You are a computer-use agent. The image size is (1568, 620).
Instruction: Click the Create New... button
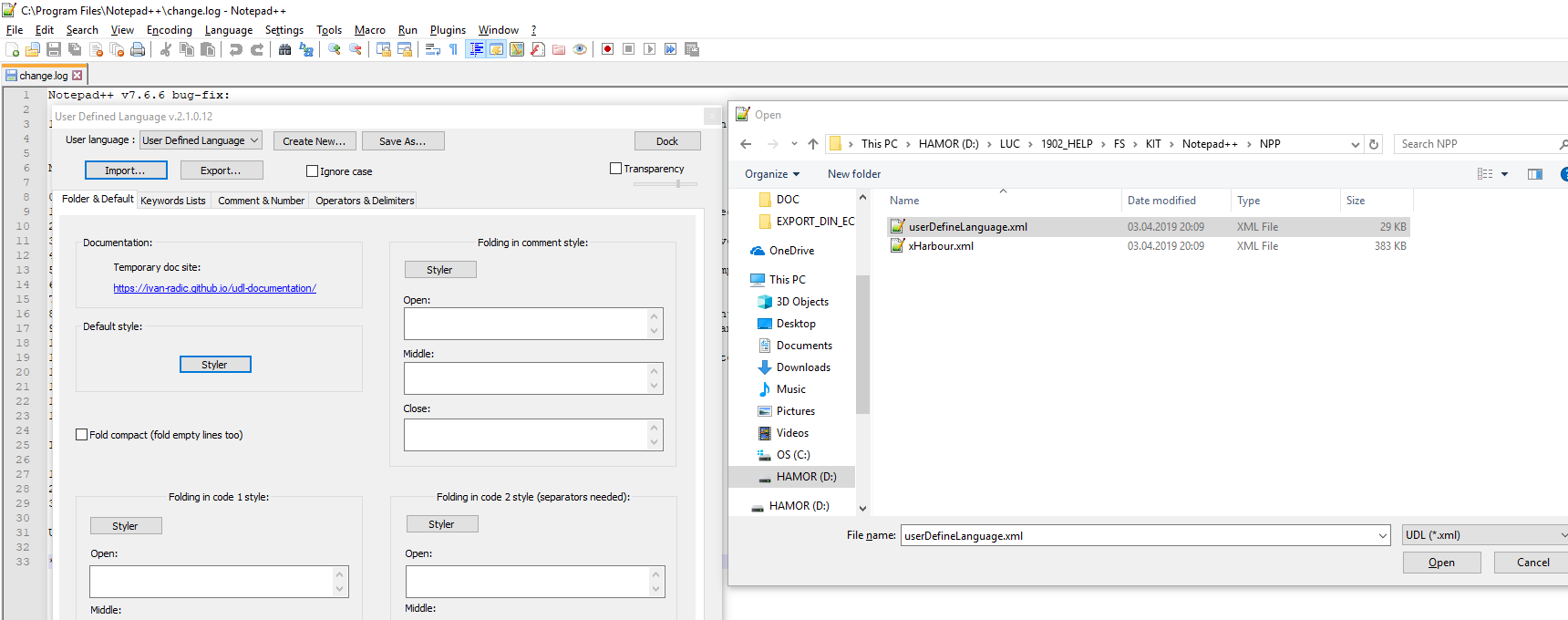pos(315,141)
